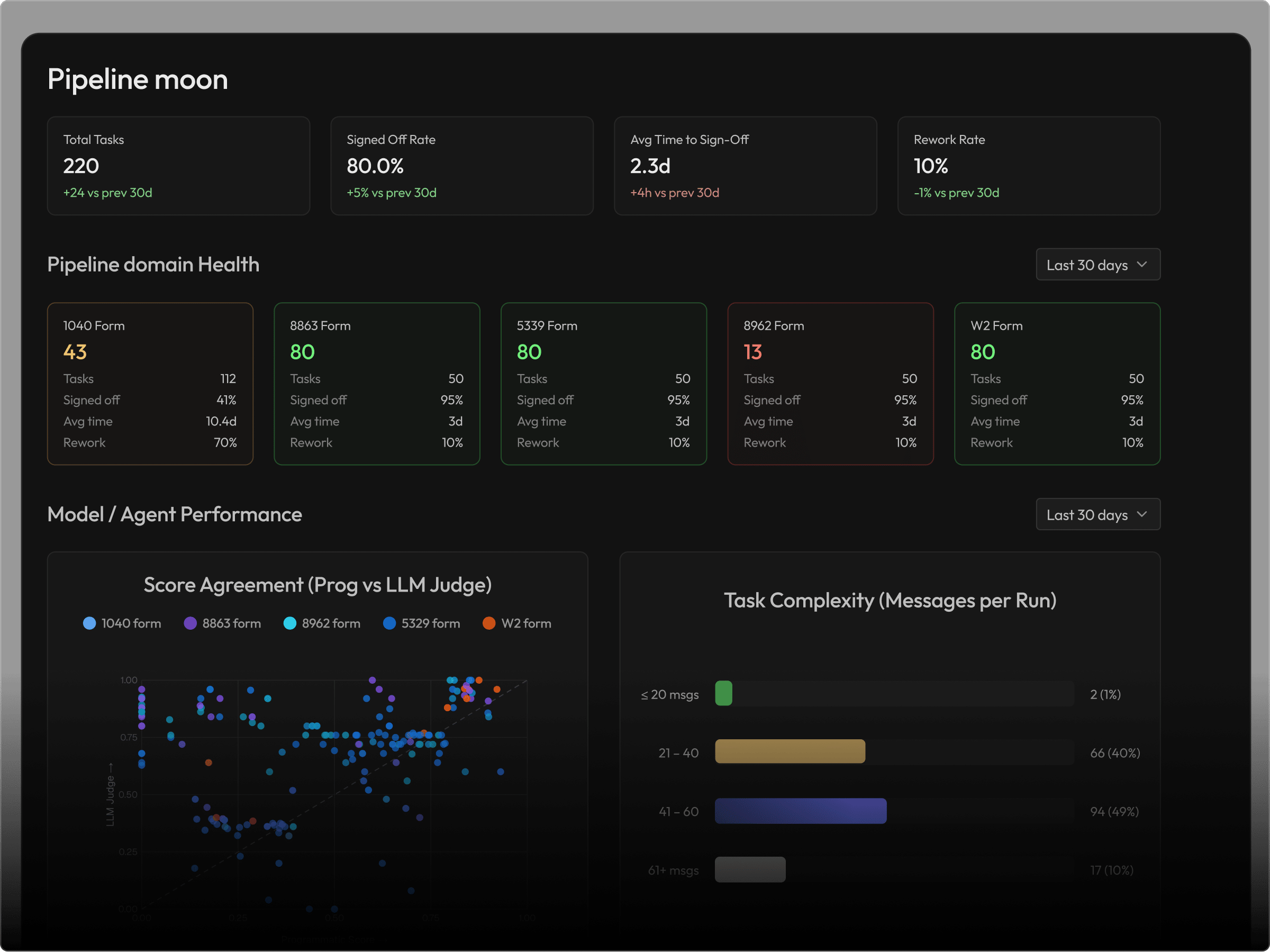Toggle the 8962 form legend dot

(290, 623)
